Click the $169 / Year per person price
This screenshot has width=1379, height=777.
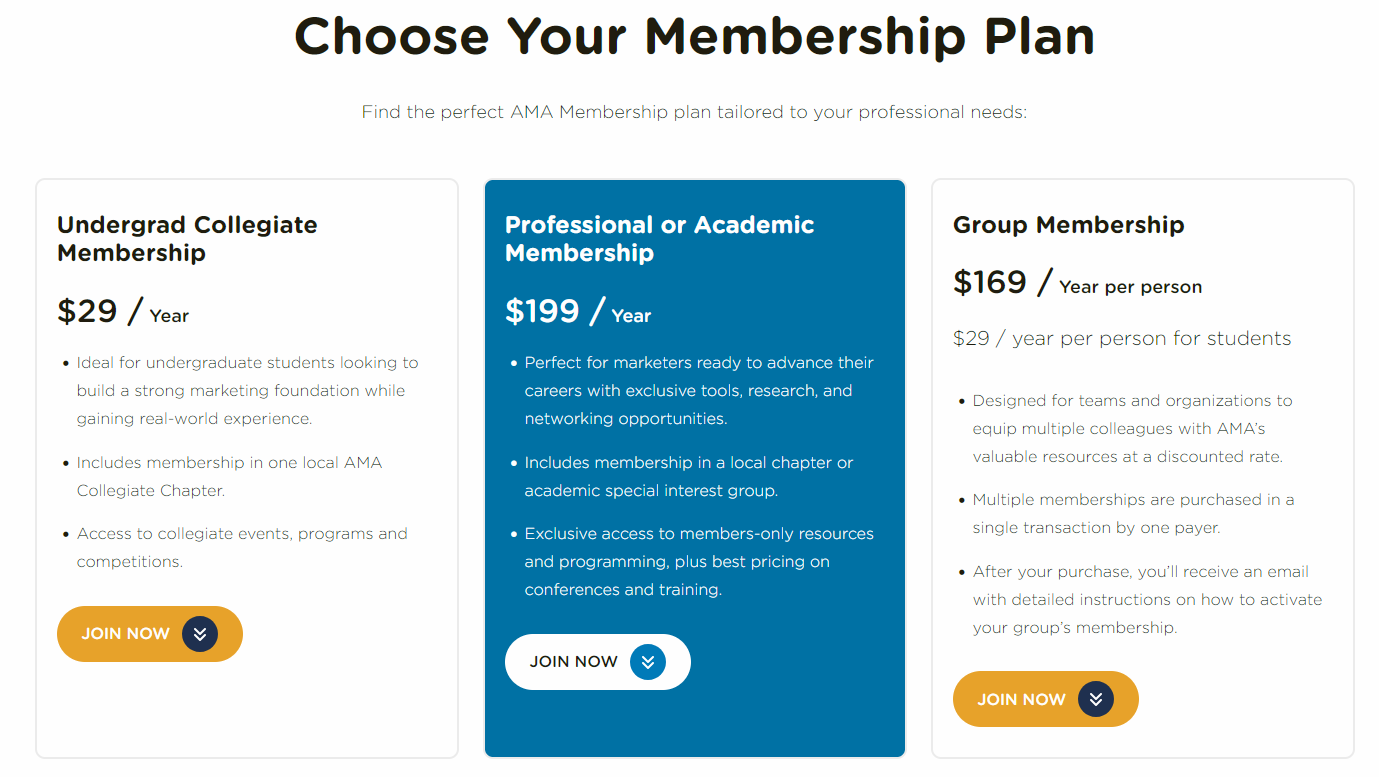1076,284
